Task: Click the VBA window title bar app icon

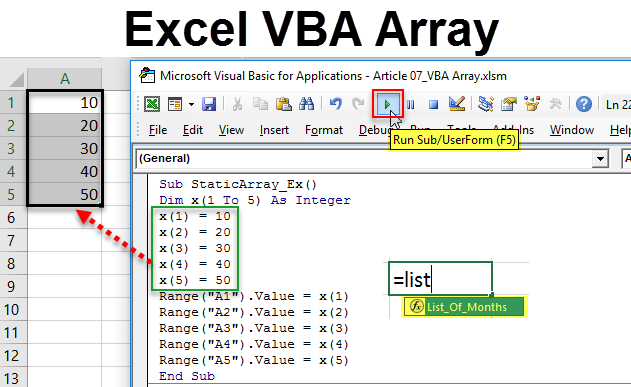Action: (x=147, y=76)
